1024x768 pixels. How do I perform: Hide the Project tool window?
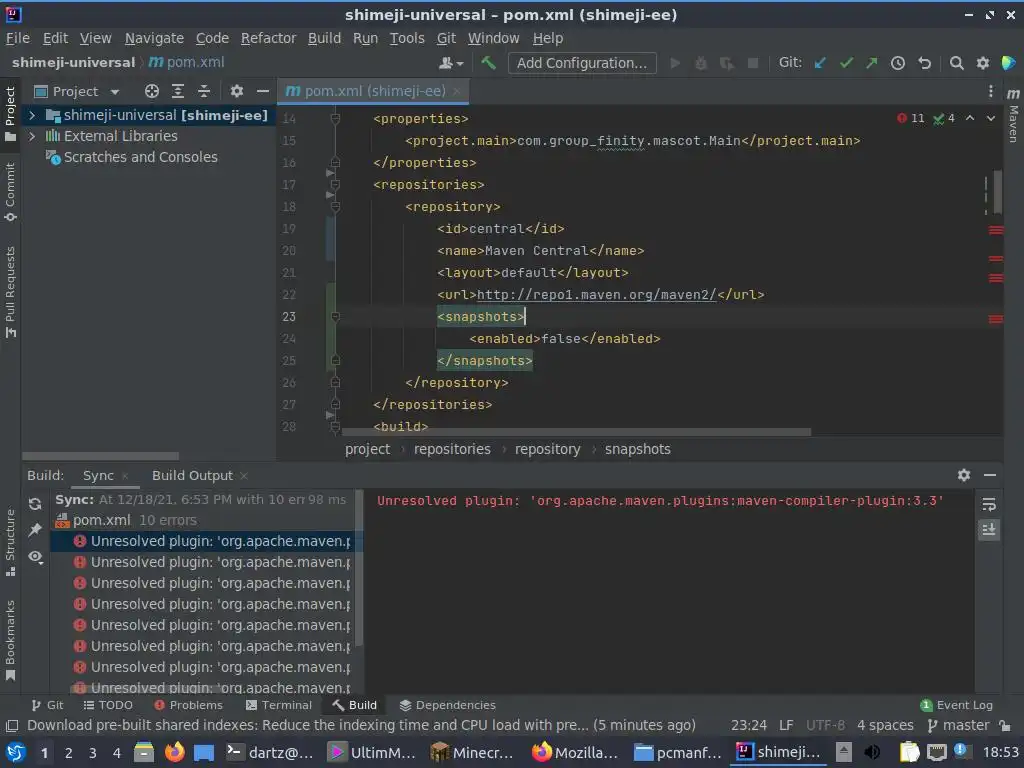[x=263, y=91]
